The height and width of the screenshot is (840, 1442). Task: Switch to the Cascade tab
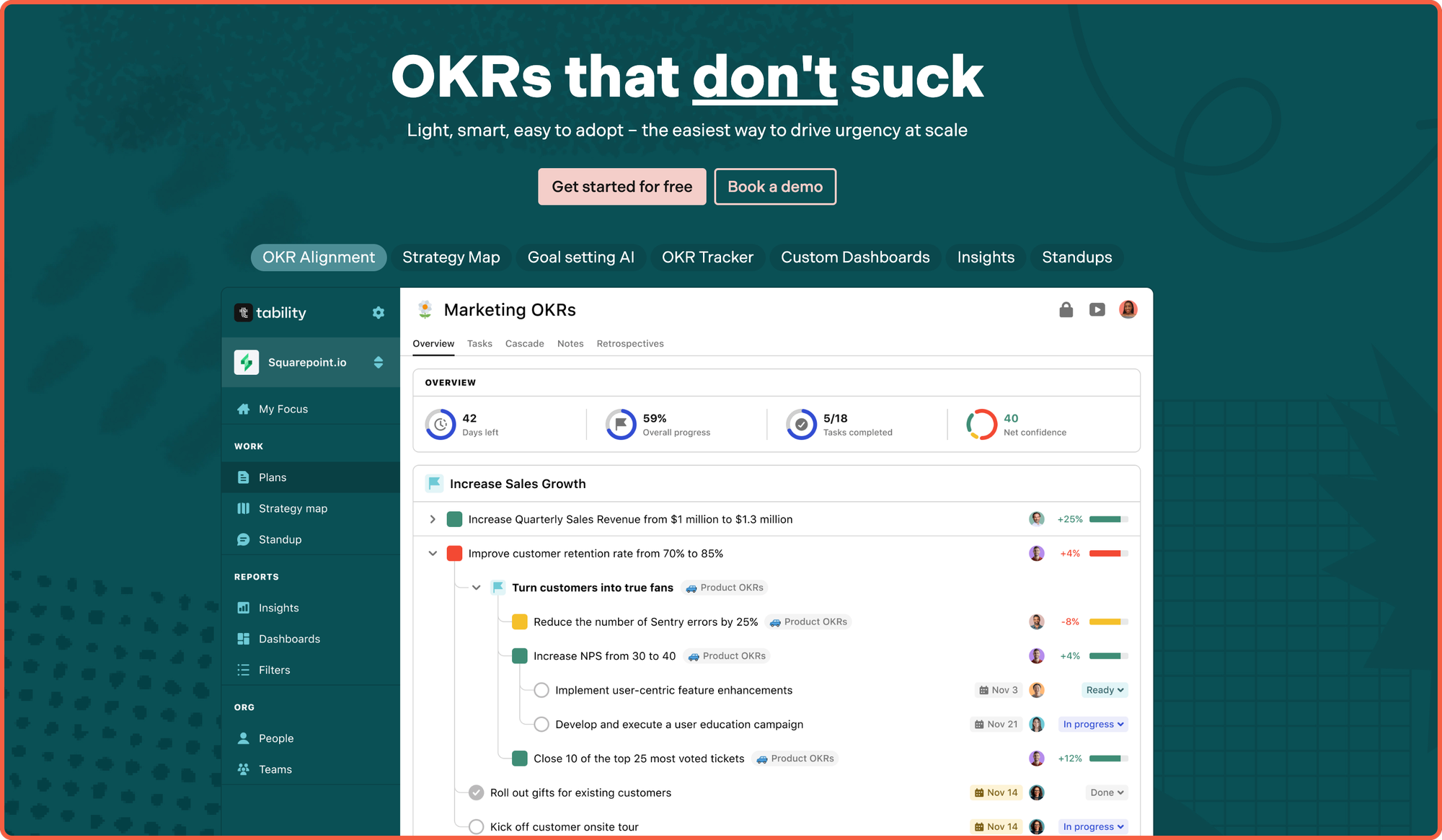[x=524, y=344]
